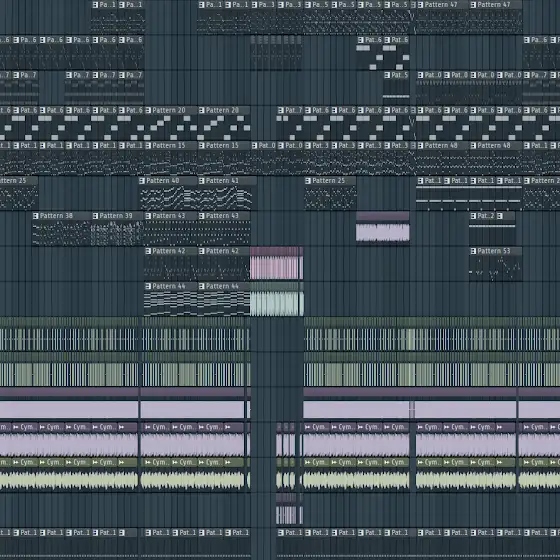The image size is (560, 560).
Task: Open the clip menu icon of Pattern 53
Action: pyautogui.click(x=473, y=251)
